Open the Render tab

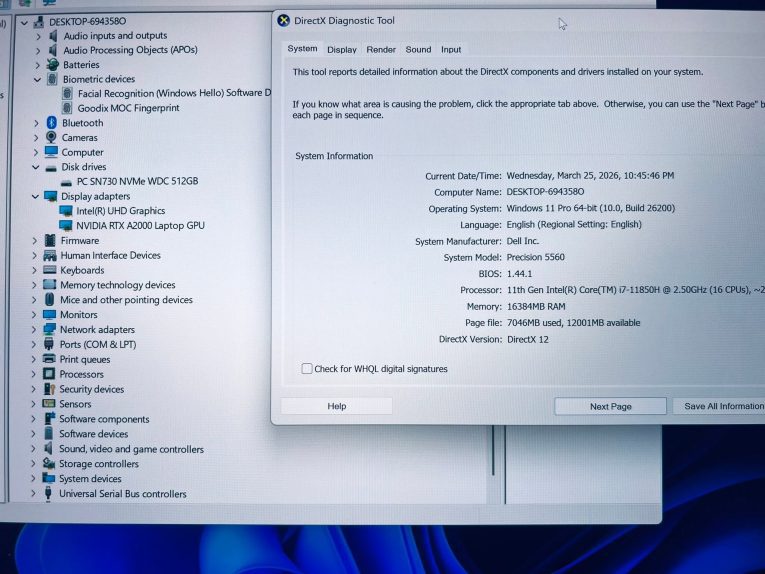coord(381,50)
